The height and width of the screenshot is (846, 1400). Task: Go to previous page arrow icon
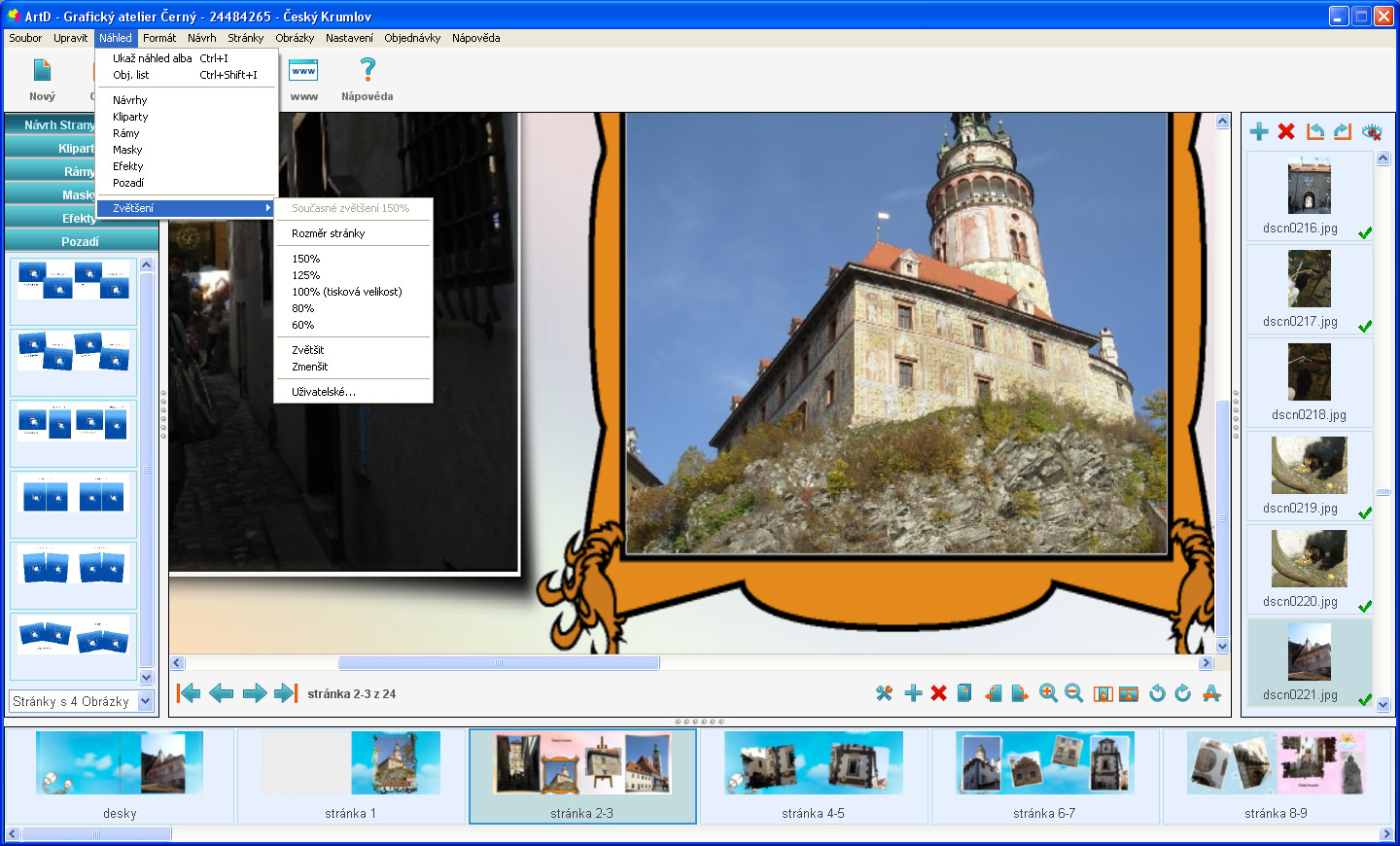click(x=222, y=693)
